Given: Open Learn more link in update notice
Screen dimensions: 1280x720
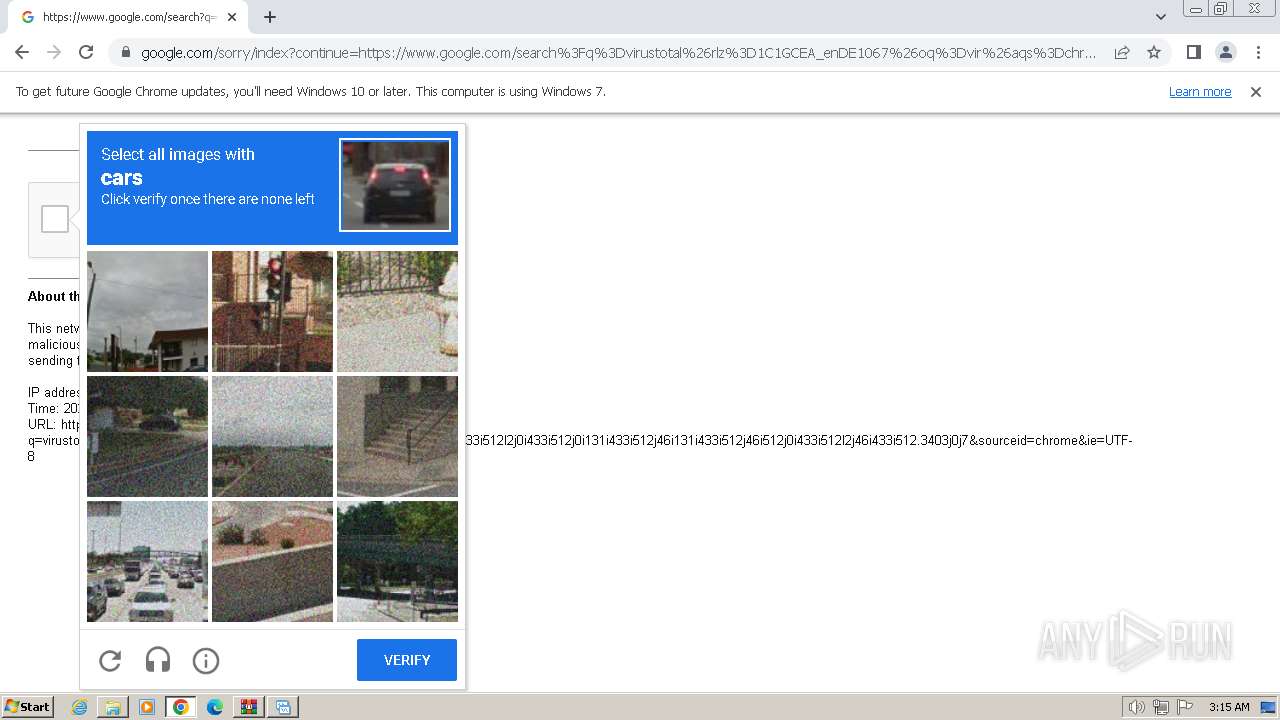Looking at the screenshot, I should coord(1200,91).
